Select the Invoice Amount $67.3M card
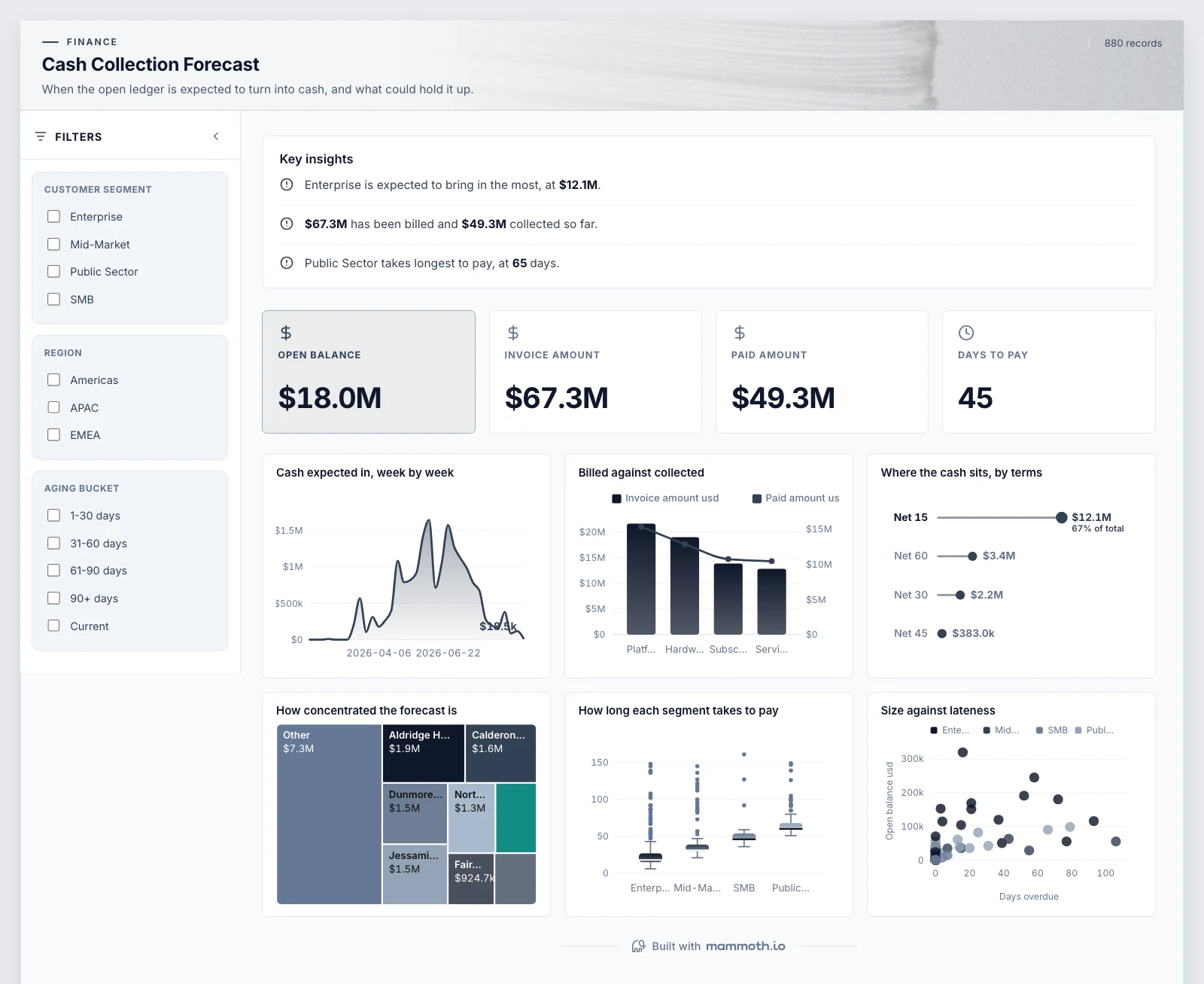Viewport: 1204px width, 984px height. tap(595, 372)
